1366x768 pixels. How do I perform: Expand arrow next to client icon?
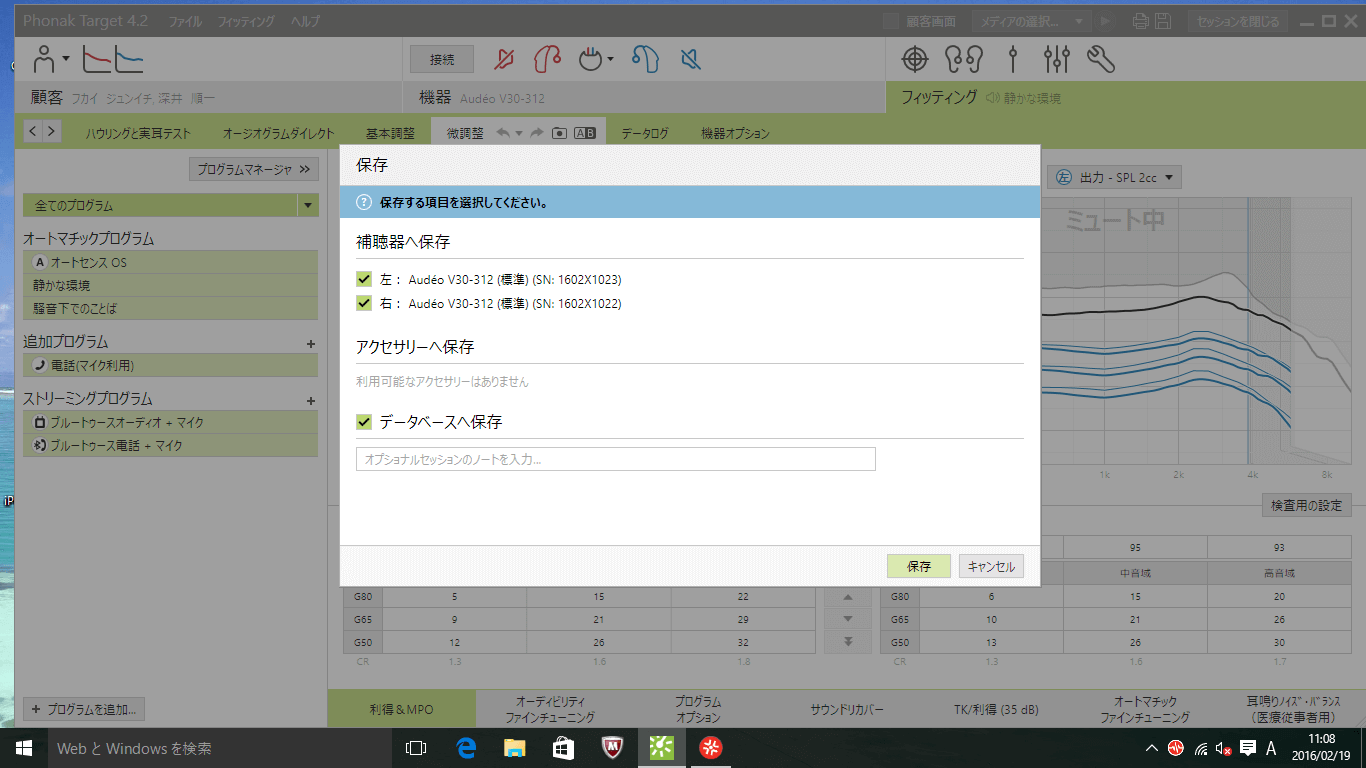(x=65, y=59)
